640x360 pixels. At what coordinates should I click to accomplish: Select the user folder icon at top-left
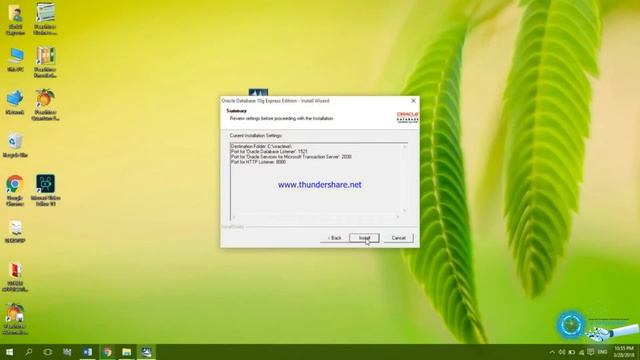pos(16,20)
